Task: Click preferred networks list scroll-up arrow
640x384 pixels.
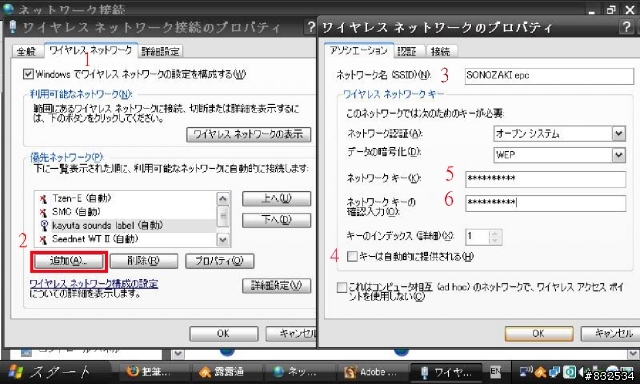Action: click(x=223, y=199)
